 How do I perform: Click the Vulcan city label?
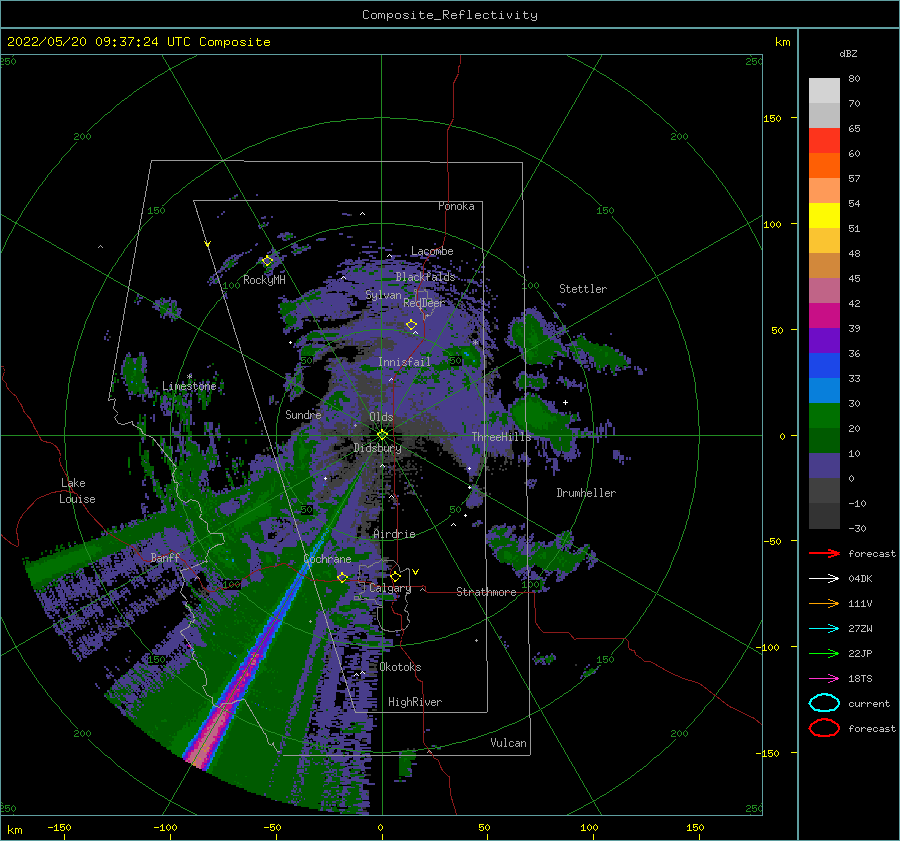pyautogui.click(x=508, y=743)
